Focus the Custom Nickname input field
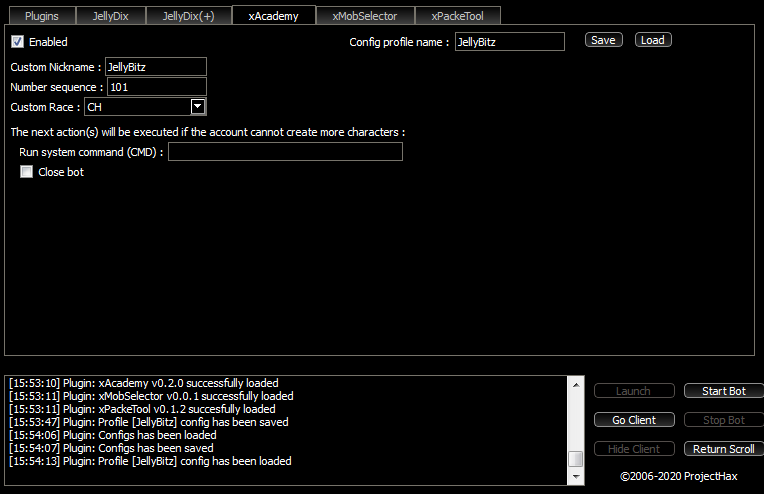Image resolution: width=764 pixels, height=494 pixels. tap(155, 67)
